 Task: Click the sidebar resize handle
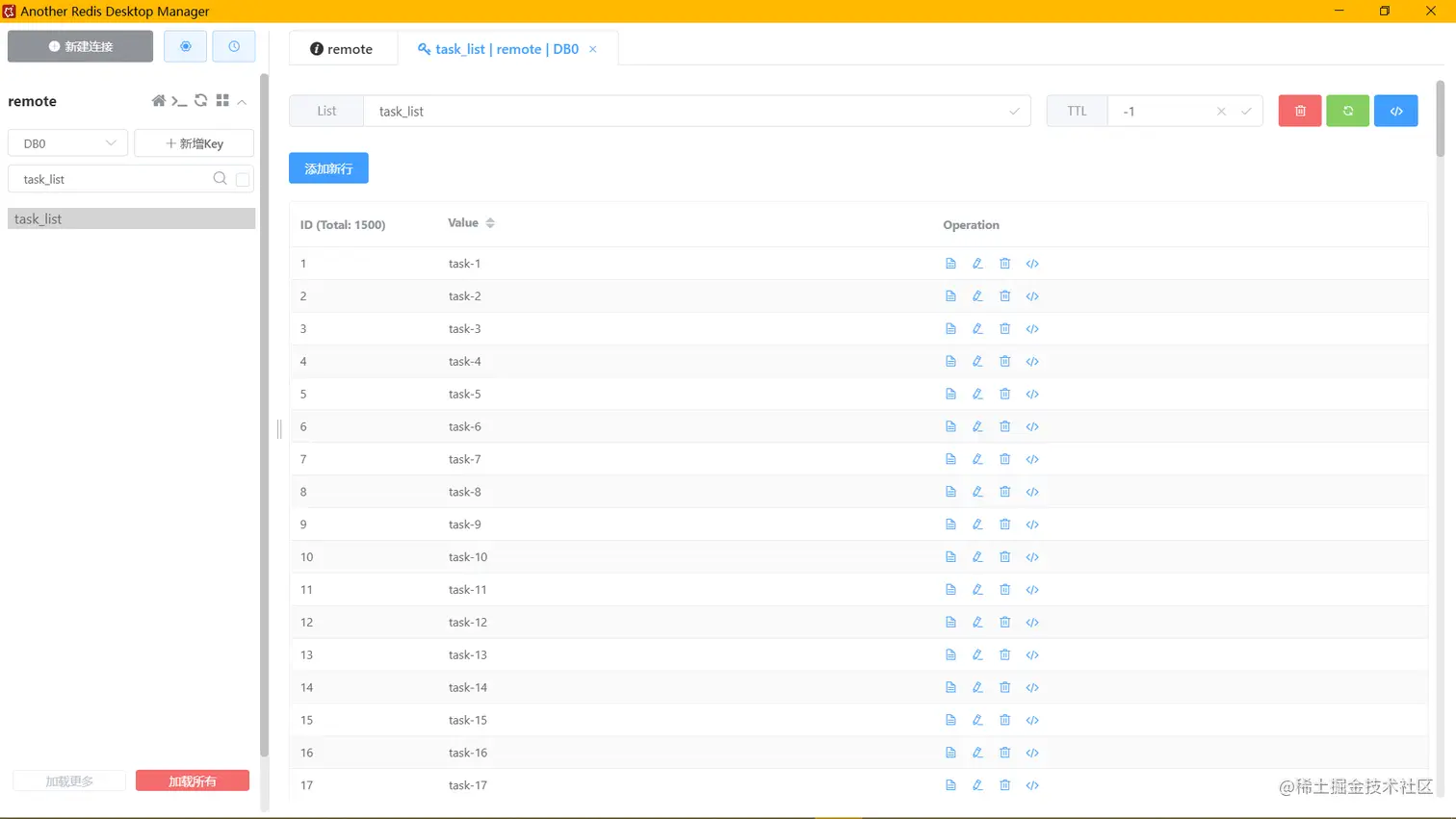click(x=279, y=428)
